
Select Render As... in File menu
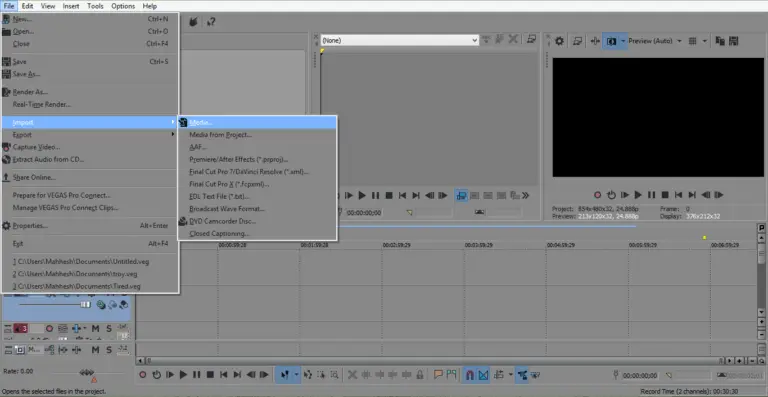pos(30,92)
